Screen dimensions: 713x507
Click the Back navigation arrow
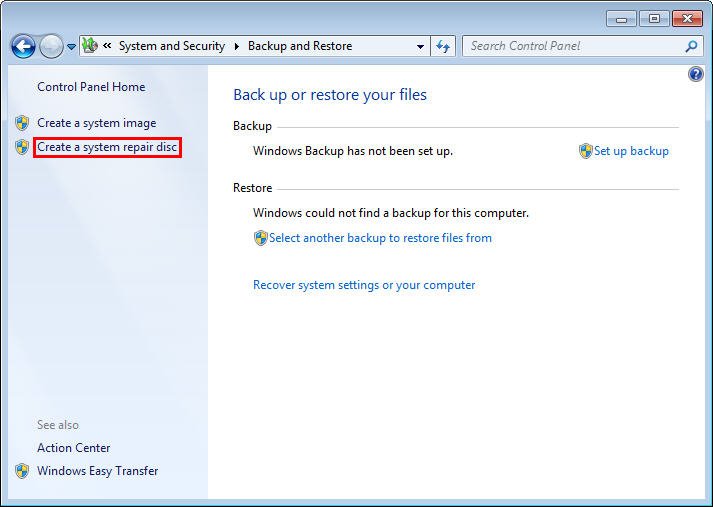23,46
